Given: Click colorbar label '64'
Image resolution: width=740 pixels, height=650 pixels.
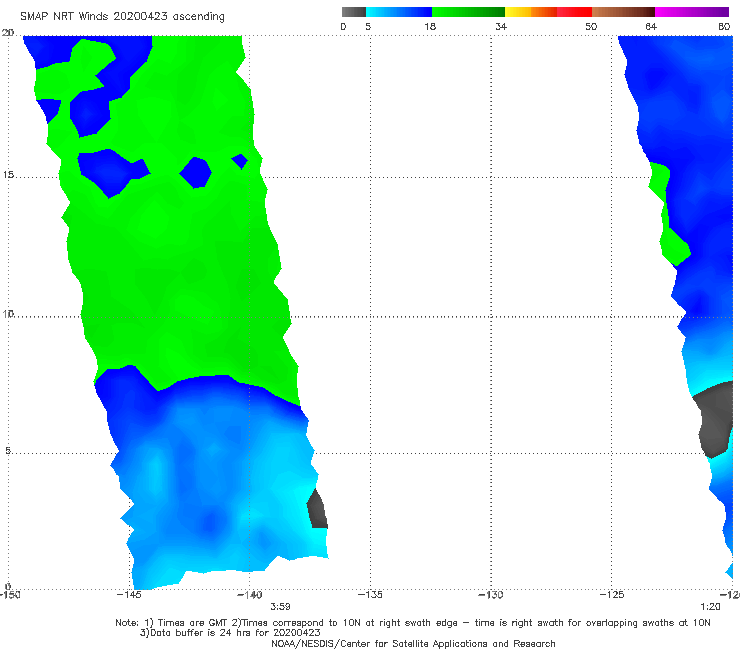Looking at the screenshot, I should click(651, 26).
